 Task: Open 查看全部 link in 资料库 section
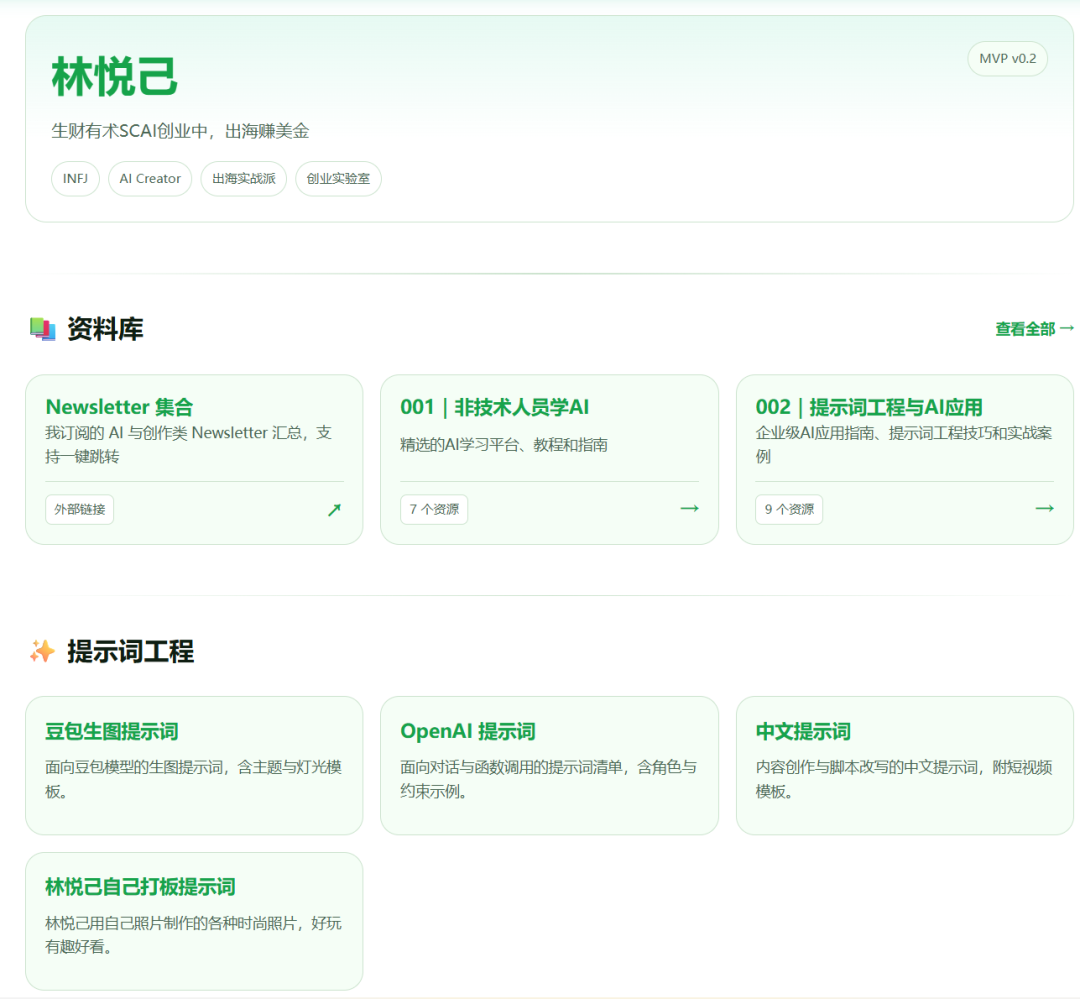coord(1035,329)
